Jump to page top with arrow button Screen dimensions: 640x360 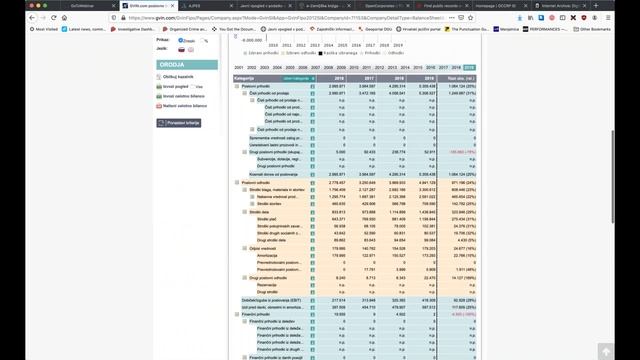click(606, 351)
